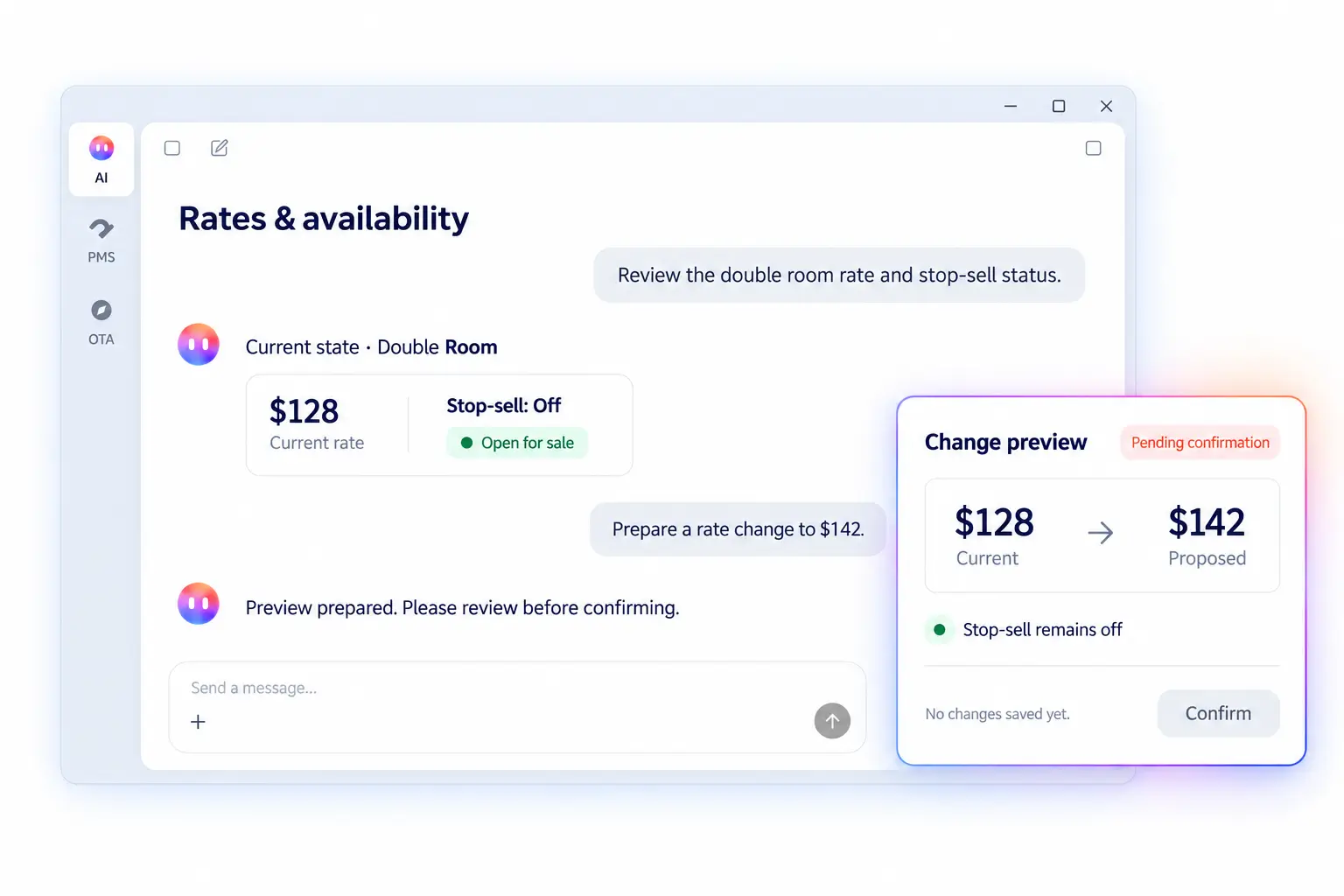Click the Open for sale status chip
The width and height of the screenshot is (1344, 896).
tap(517, 443)
